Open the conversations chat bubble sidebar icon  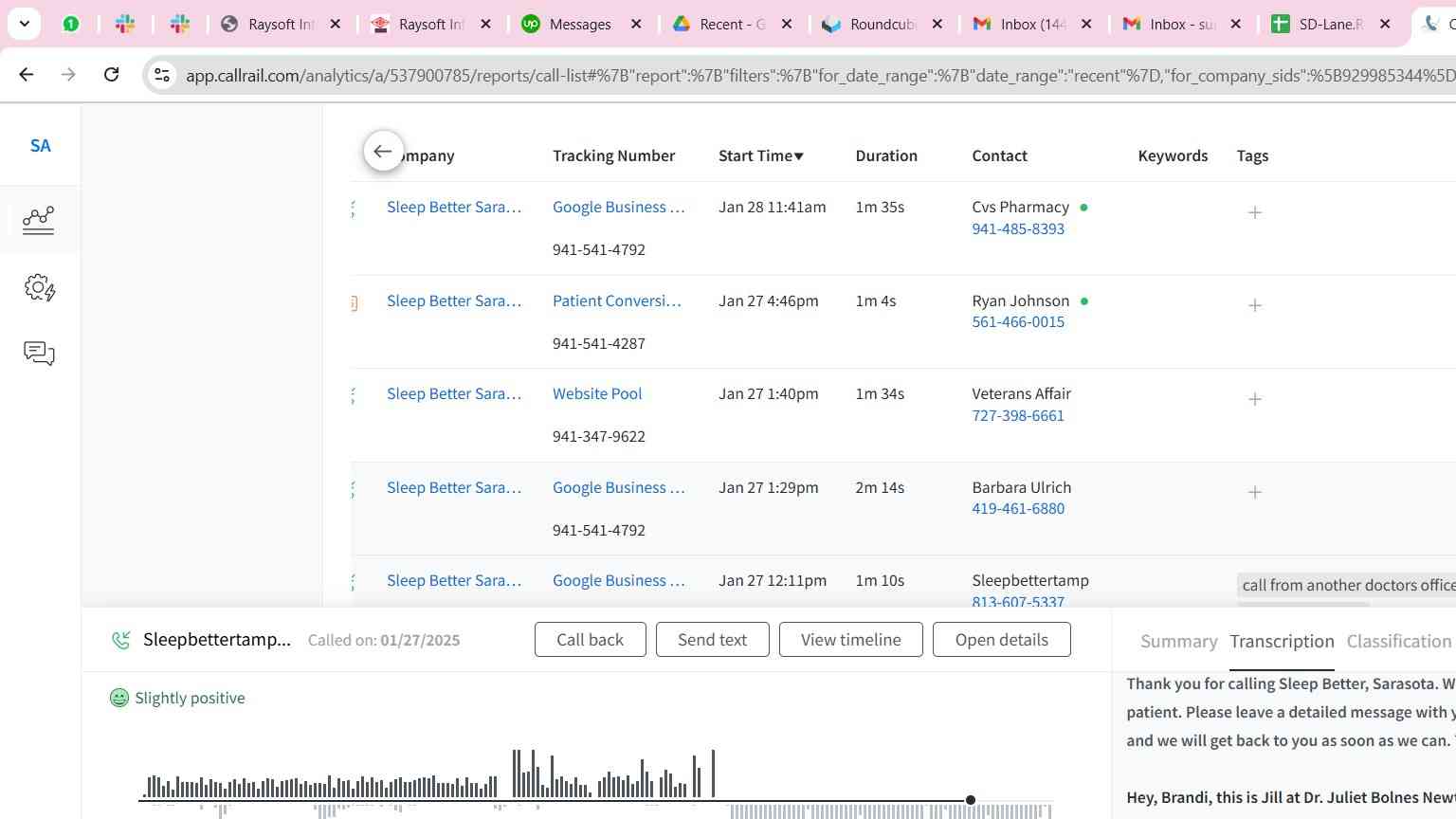(x=39, y=354)
